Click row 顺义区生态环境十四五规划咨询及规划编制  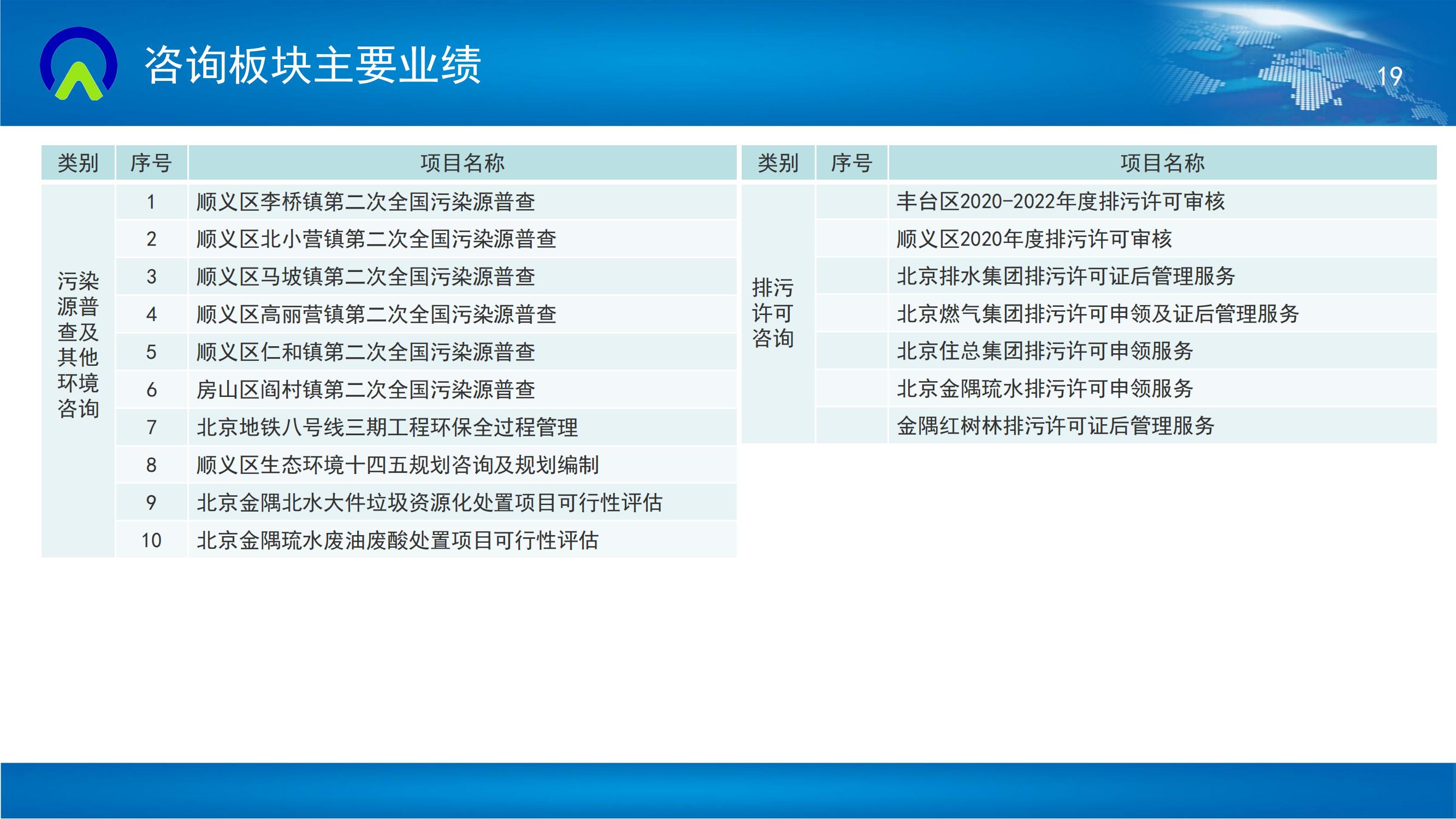click(398, 465)
